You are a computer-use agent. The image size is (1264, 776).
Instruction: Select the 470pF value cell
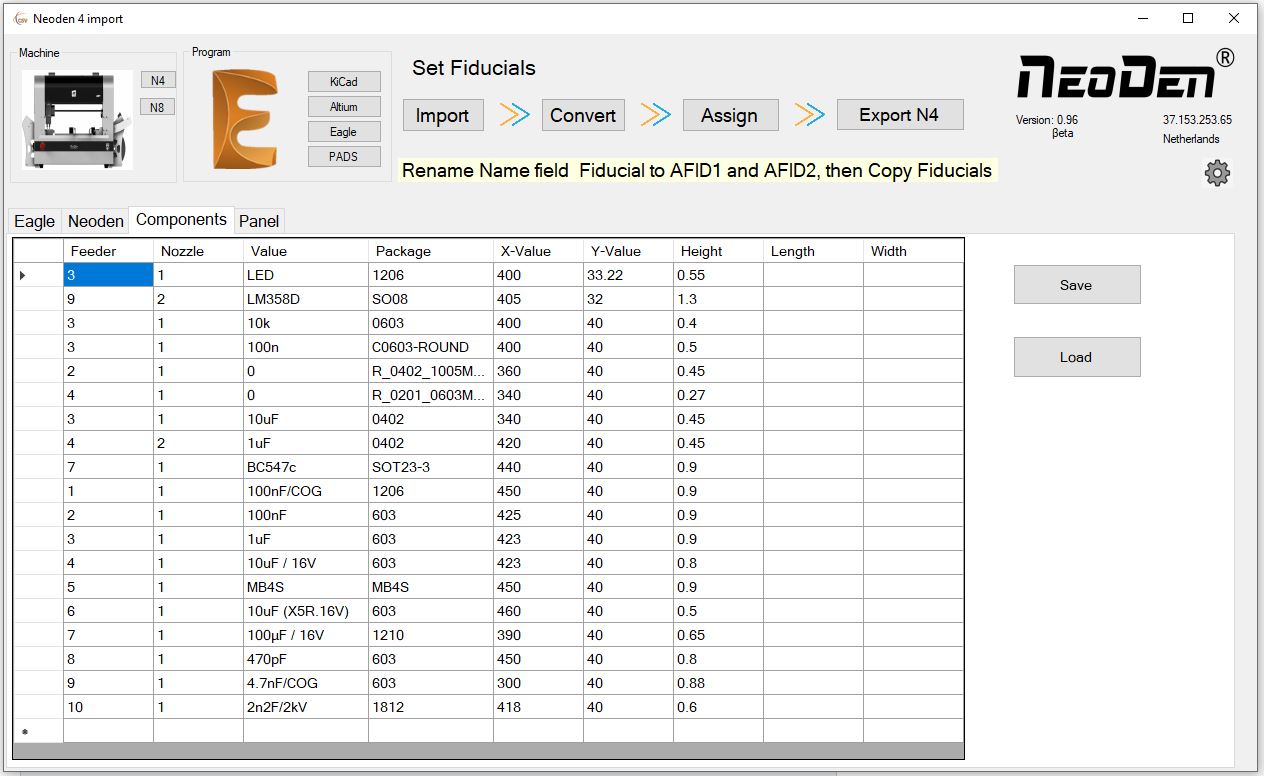[306, 659]
